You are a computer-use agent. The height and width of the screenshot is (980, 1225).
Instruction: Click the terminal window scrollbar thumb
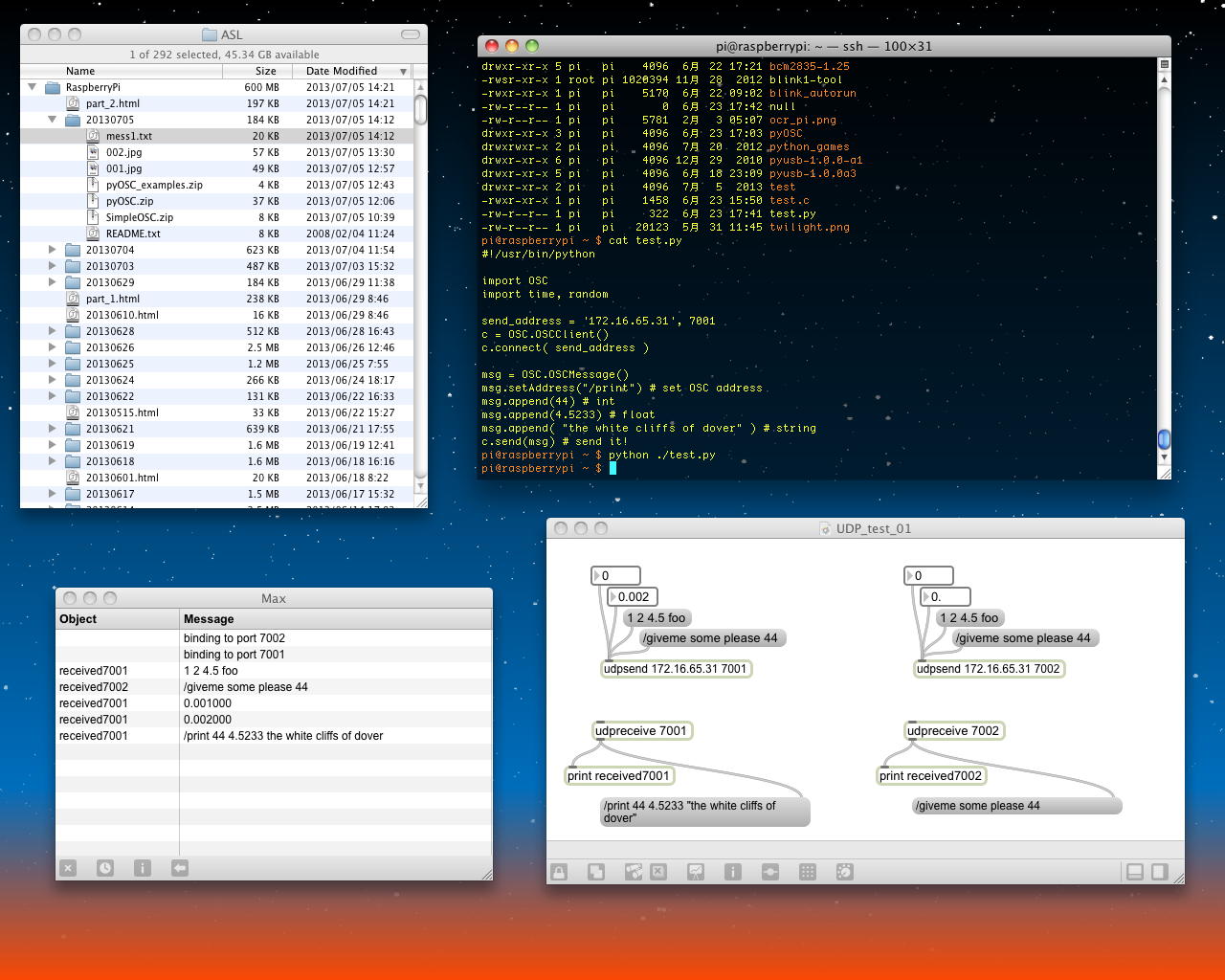point(1164,439)
